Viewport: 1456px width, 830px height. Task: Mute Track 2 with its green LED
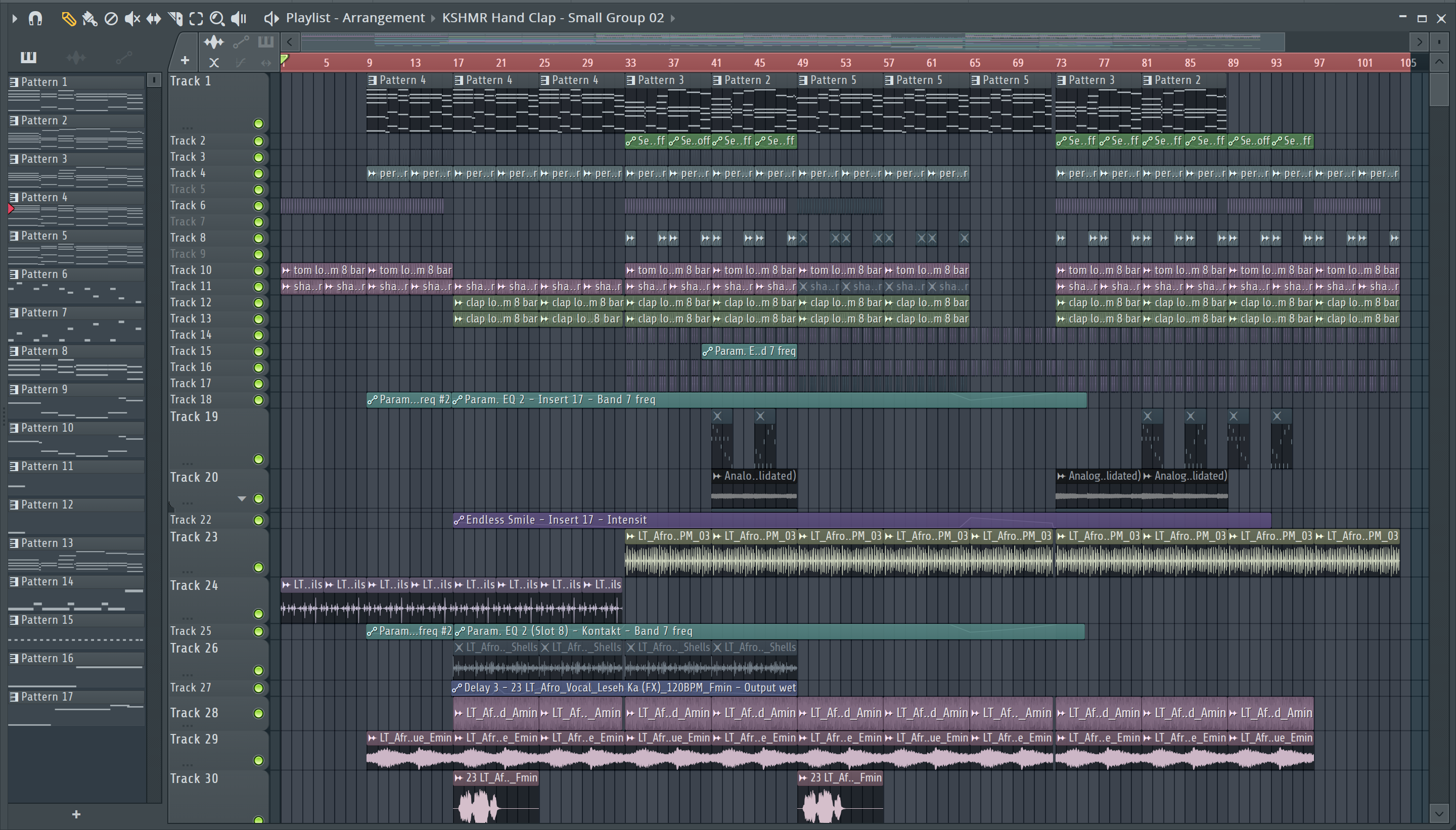pos(258,141)
